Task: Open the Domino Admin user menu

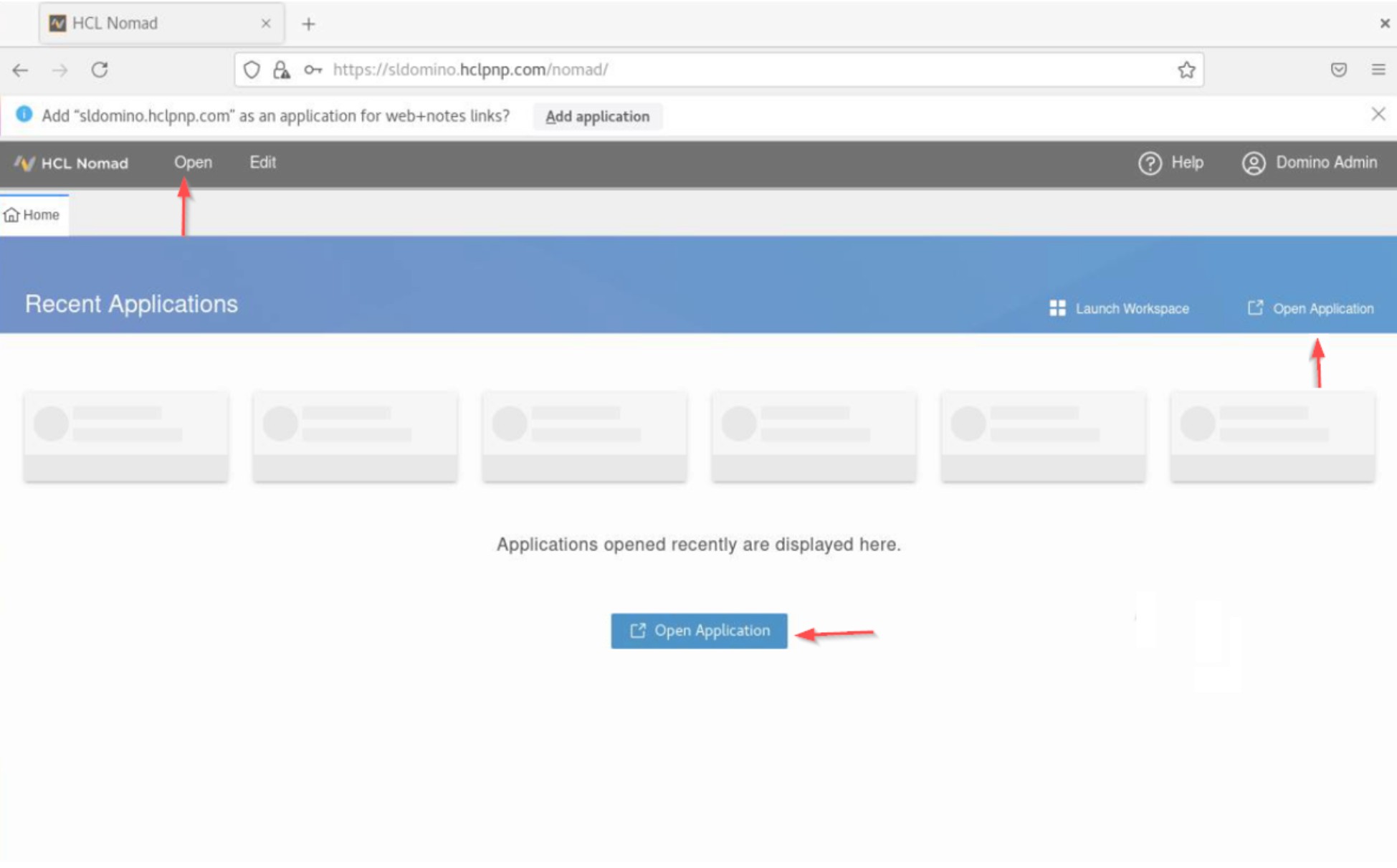Action: click(x=1310, y=163)
